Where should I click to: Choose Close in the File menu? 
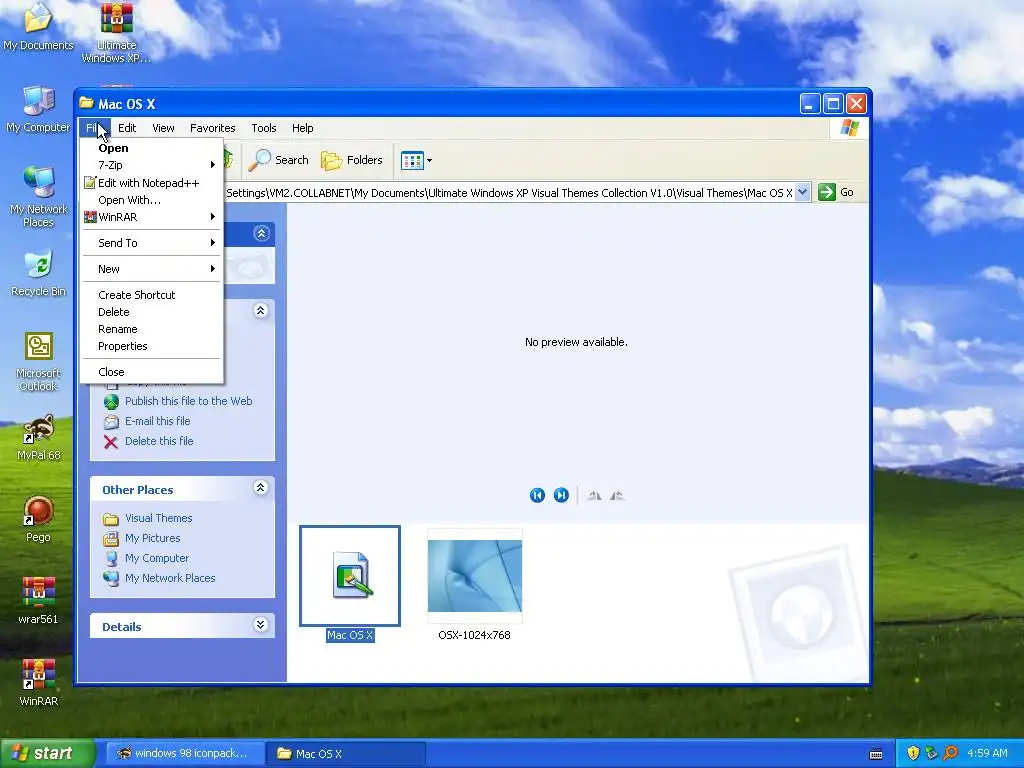(x=152, y=372)
